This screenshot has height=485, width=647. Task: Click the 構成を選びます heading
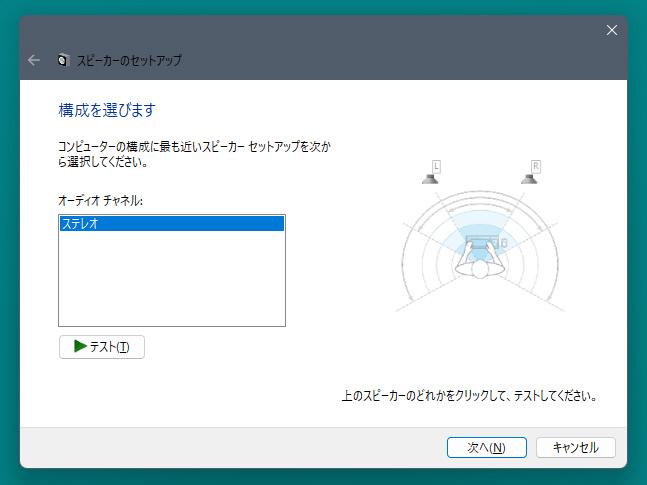click(x=107, y=110)
